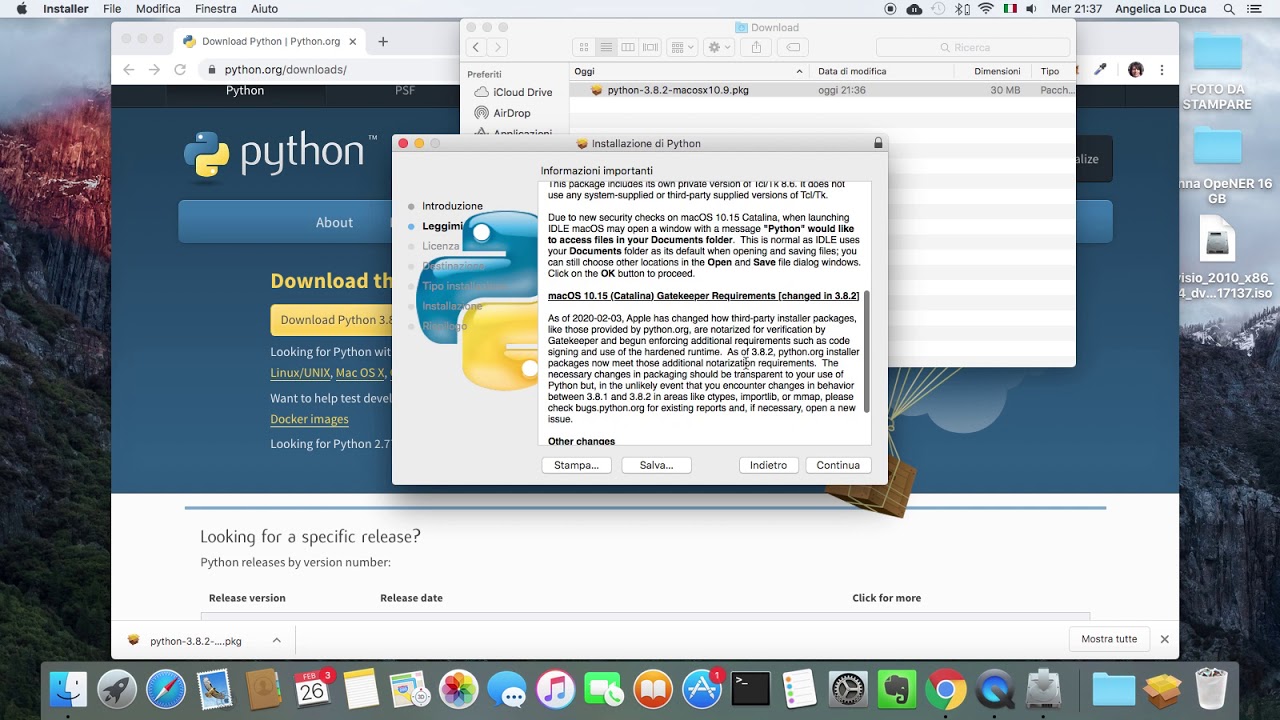Screen dimensions: 1280x720
Task: Select python-3.8.2-macosx10.9.pkg in Finder
Action: click(x=677, y=90)
